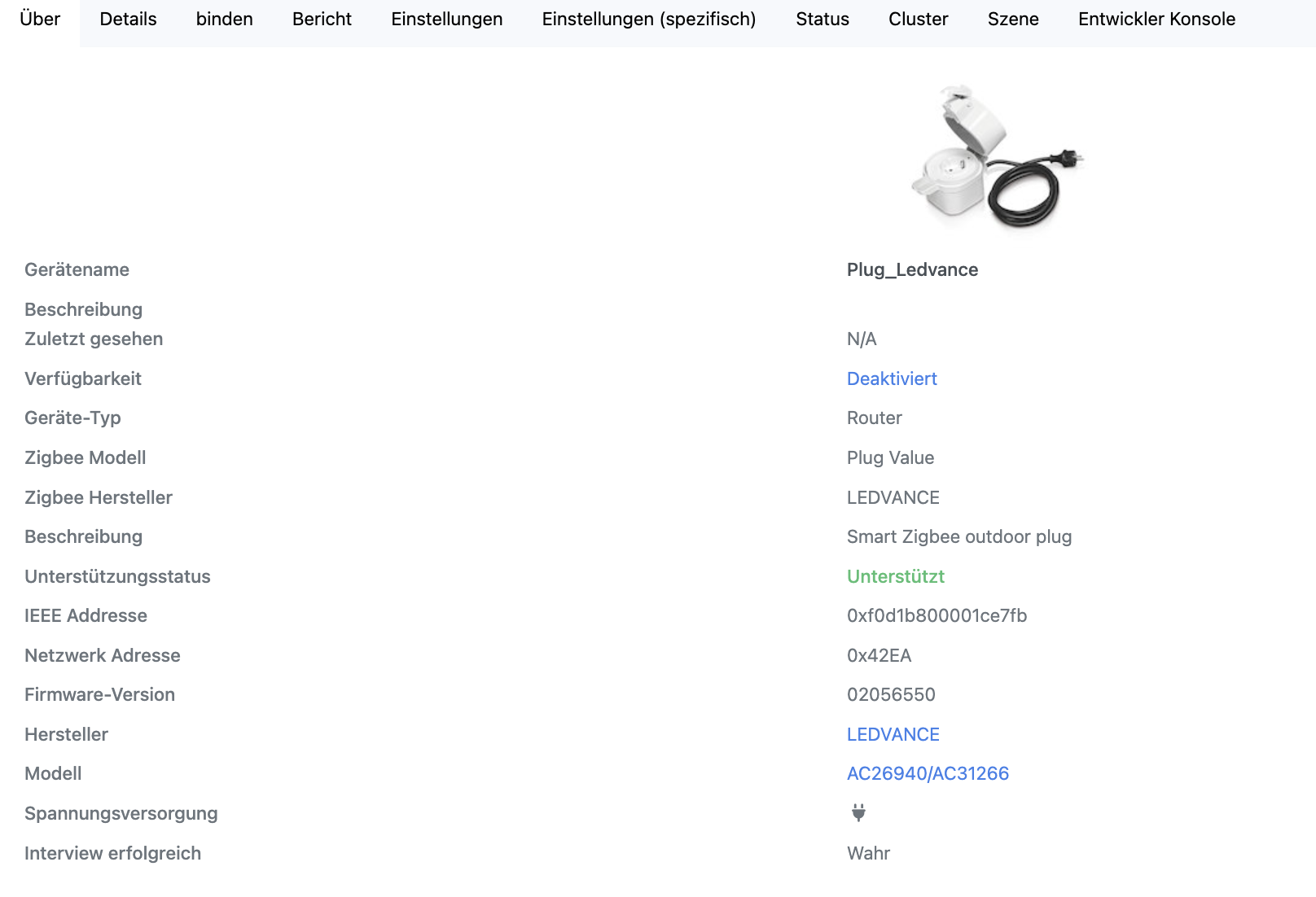
Task: Switch to the Status tab
Action: click(x=822, y=19)
